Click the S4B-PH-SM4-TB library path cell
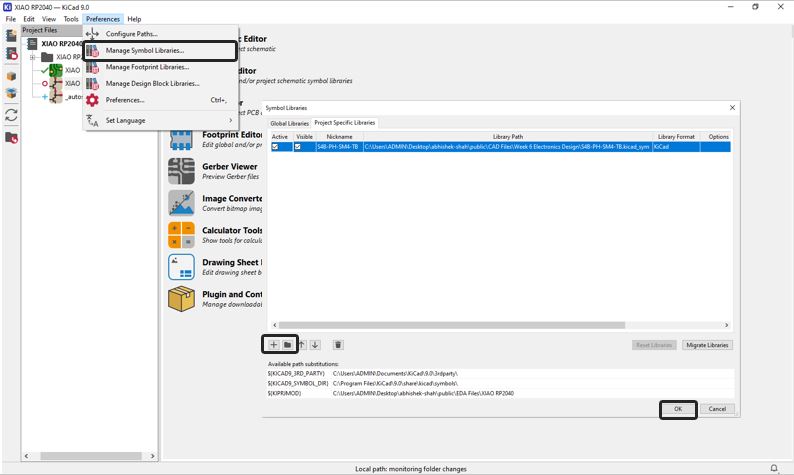This screenshot has height=475, width=794. [507, 147]
